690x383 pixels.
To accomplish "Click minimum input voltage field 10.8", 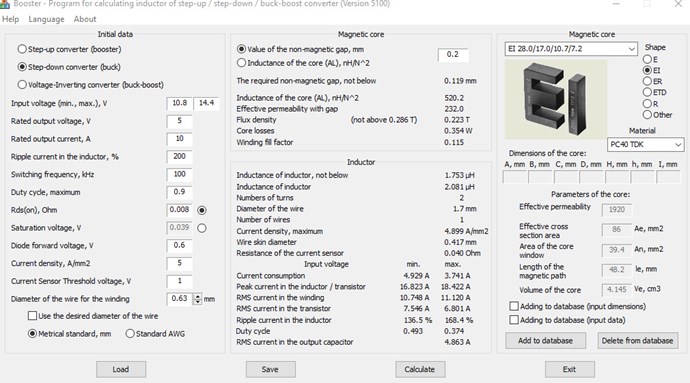I will pyautogui.click(x=180, y=103).
